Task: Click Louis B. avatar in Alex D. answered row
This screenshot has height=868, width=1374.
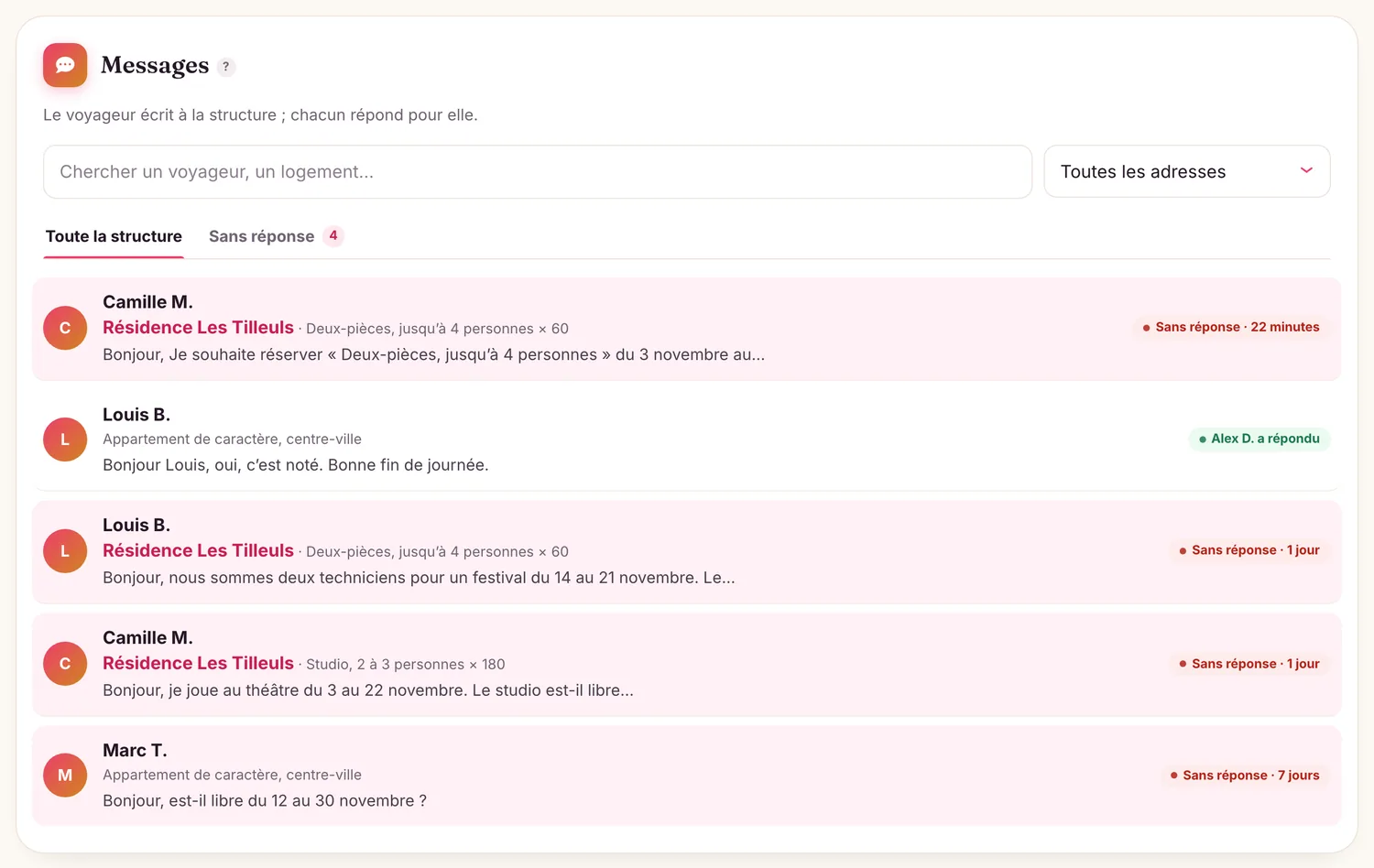Action: [65, 439]
